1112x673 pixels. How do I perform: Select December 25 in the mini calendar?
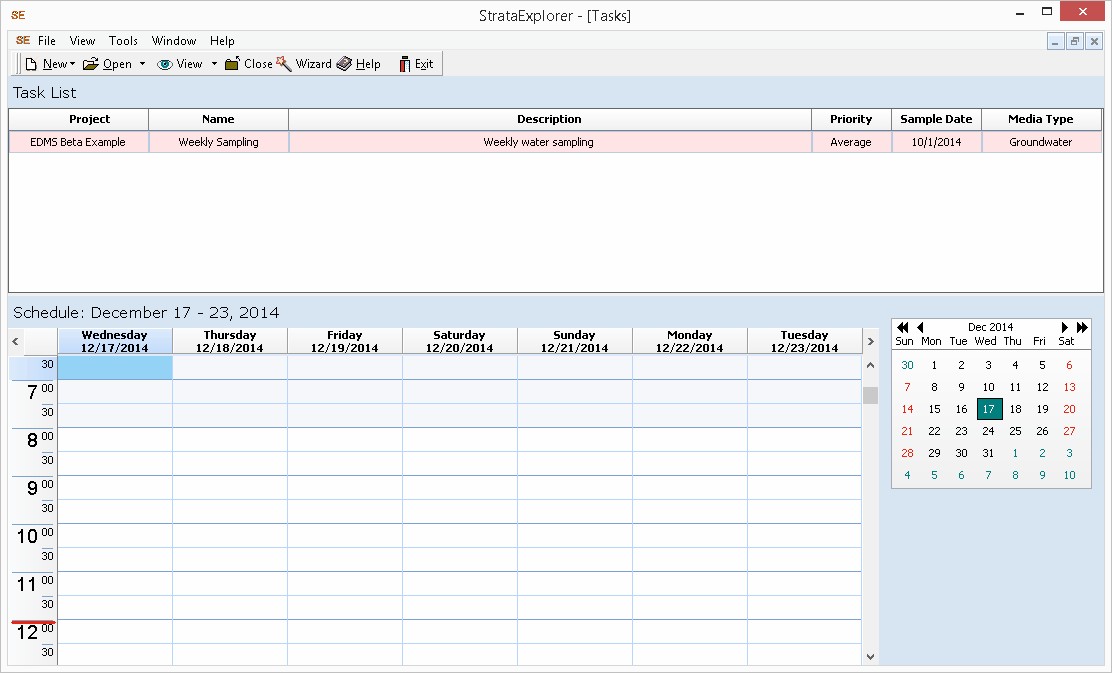tap(1015, 431)
